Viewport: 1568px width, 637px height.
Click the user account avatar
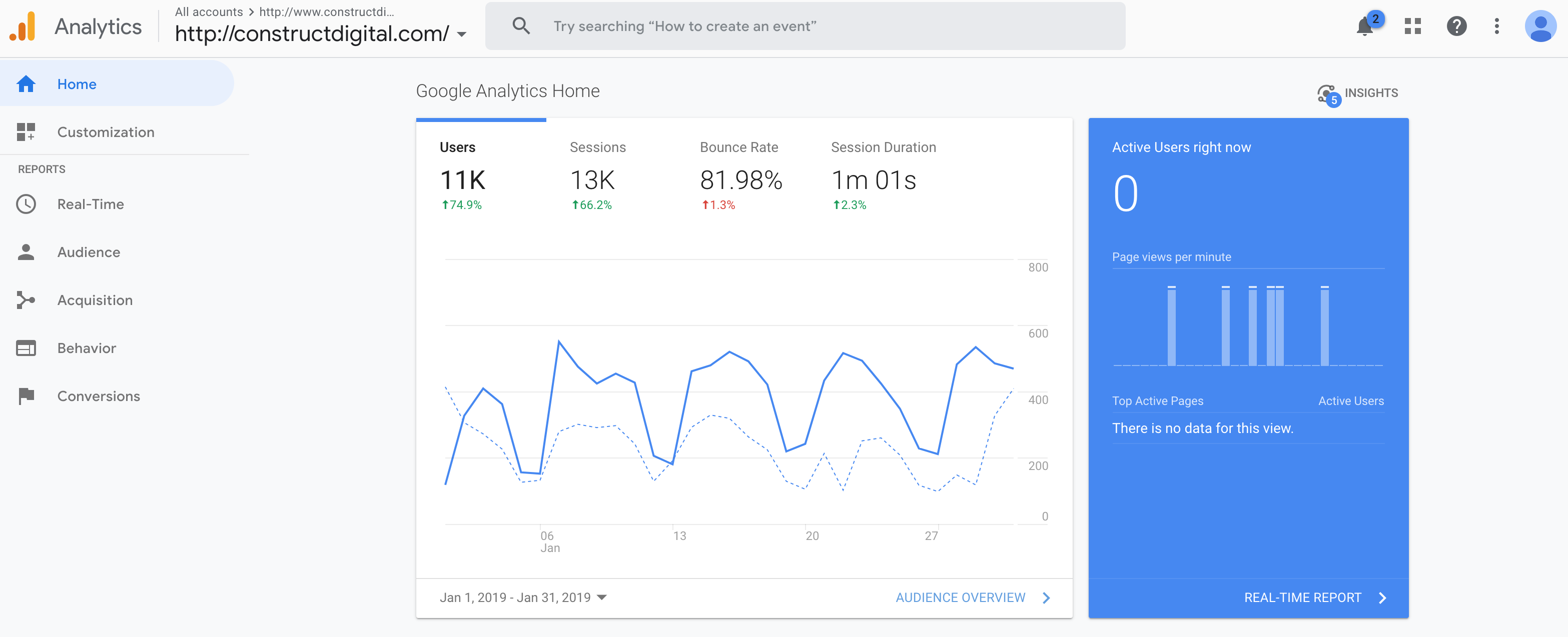point(1540,26)
